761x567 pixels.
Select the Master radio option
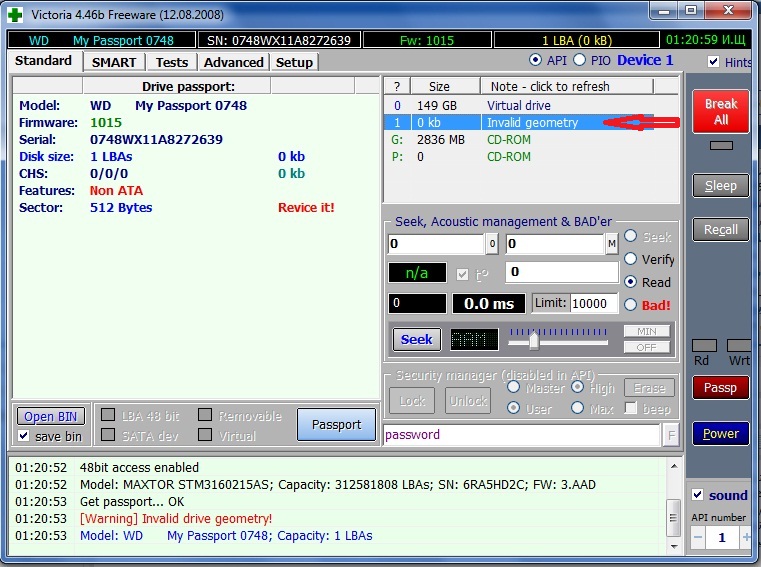tap(513, 387)
